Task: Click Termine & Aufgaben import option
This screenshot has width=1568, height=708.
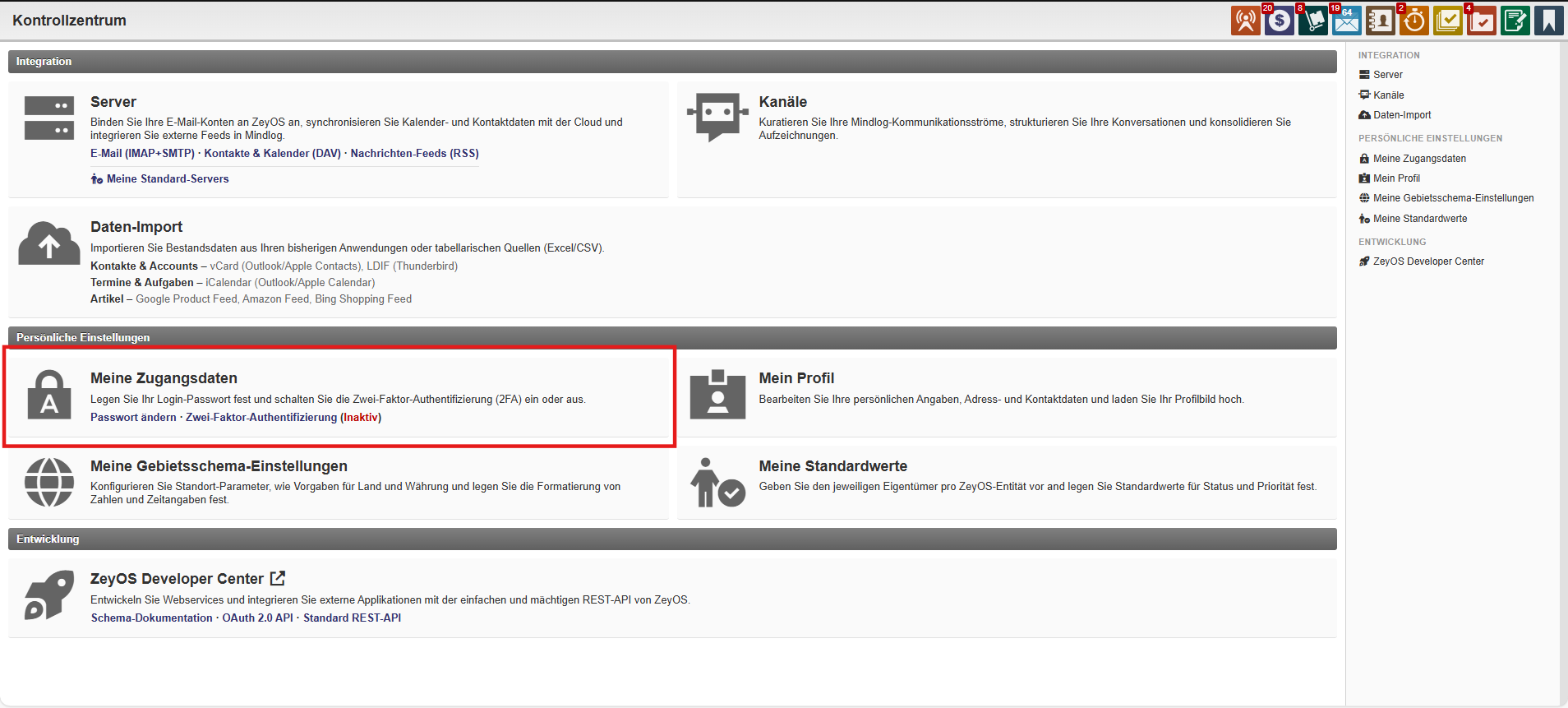Action: click(142, 282)
